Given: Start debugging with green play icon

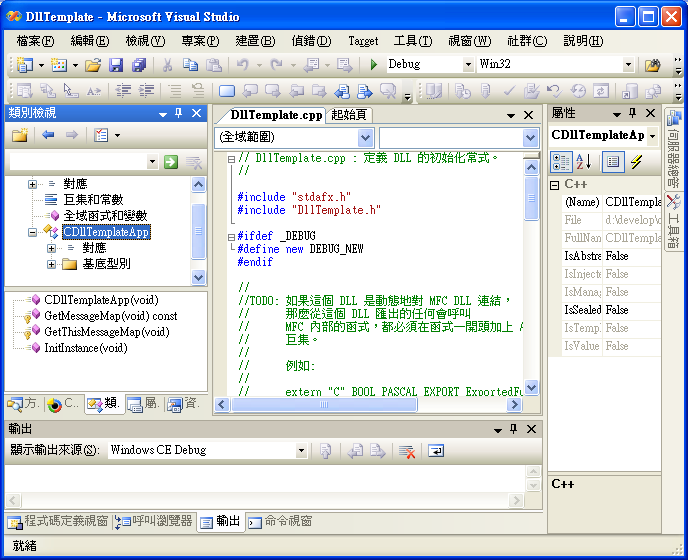Looking at the screenshot, I should 373,65.
